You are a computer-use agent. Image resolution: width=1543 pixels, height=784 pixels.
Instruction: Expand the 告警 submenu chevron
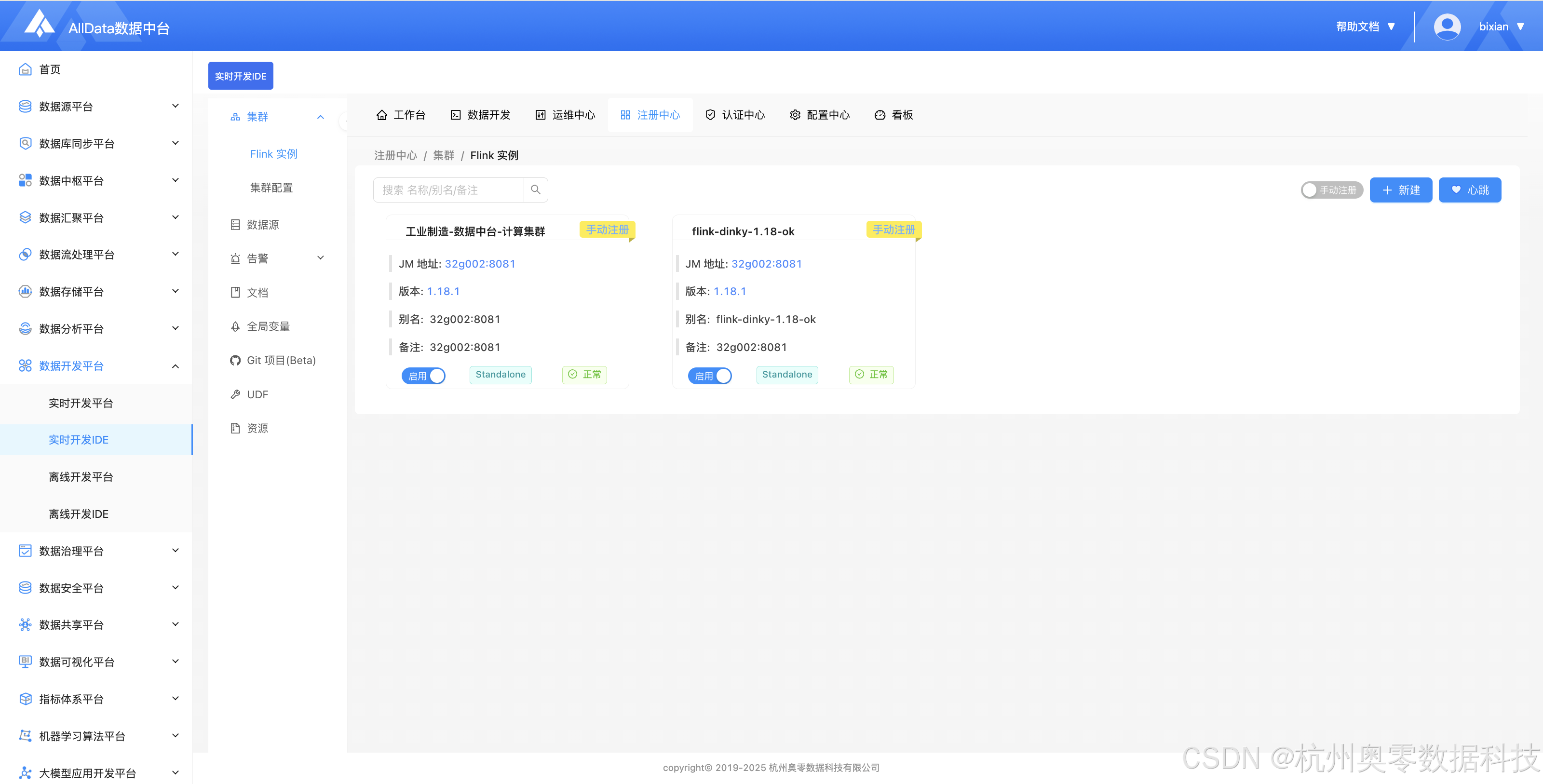(x=321, y=258)
